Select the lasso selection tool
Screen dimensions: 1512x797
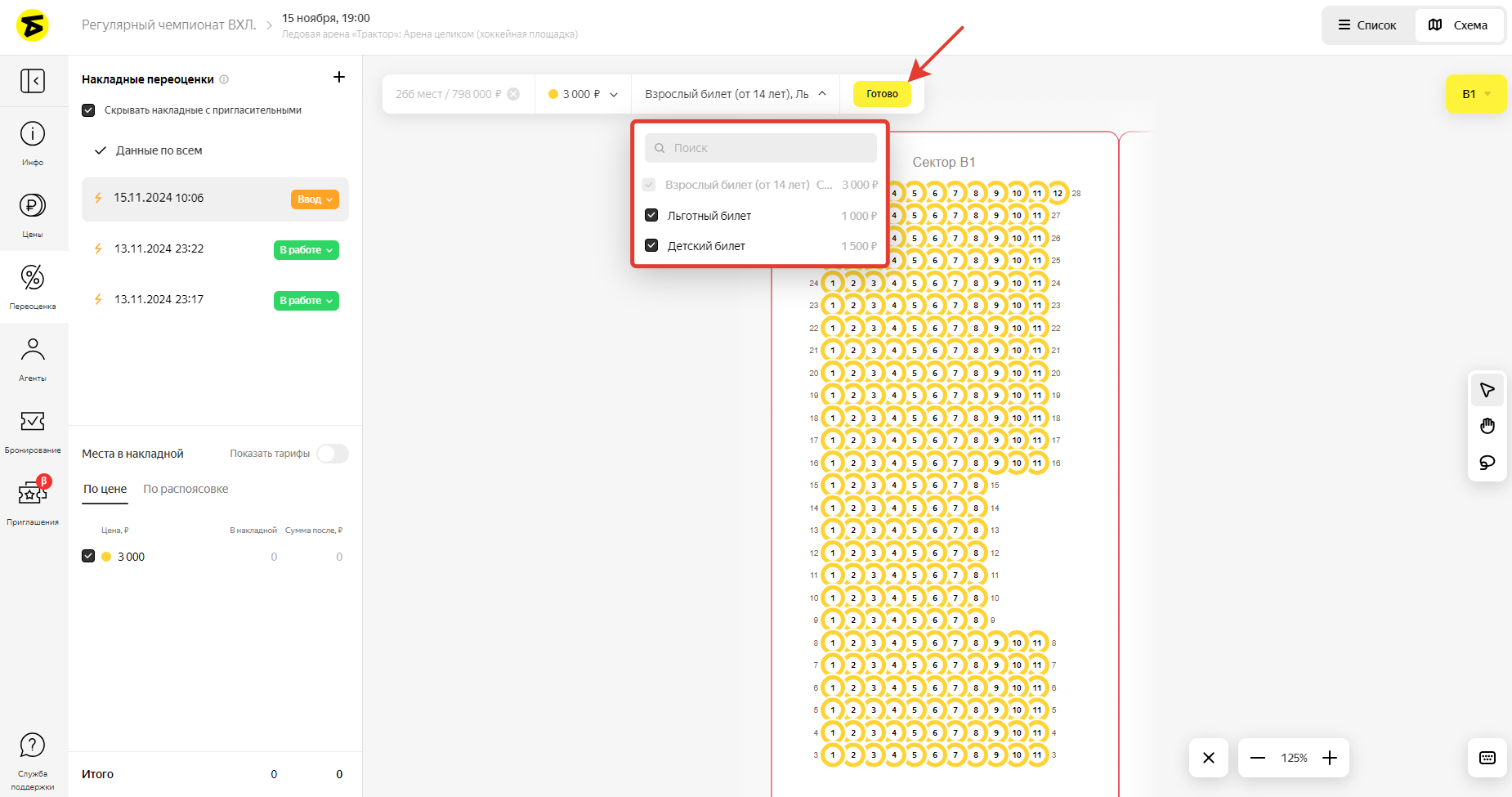click(x=1487, y=462)
